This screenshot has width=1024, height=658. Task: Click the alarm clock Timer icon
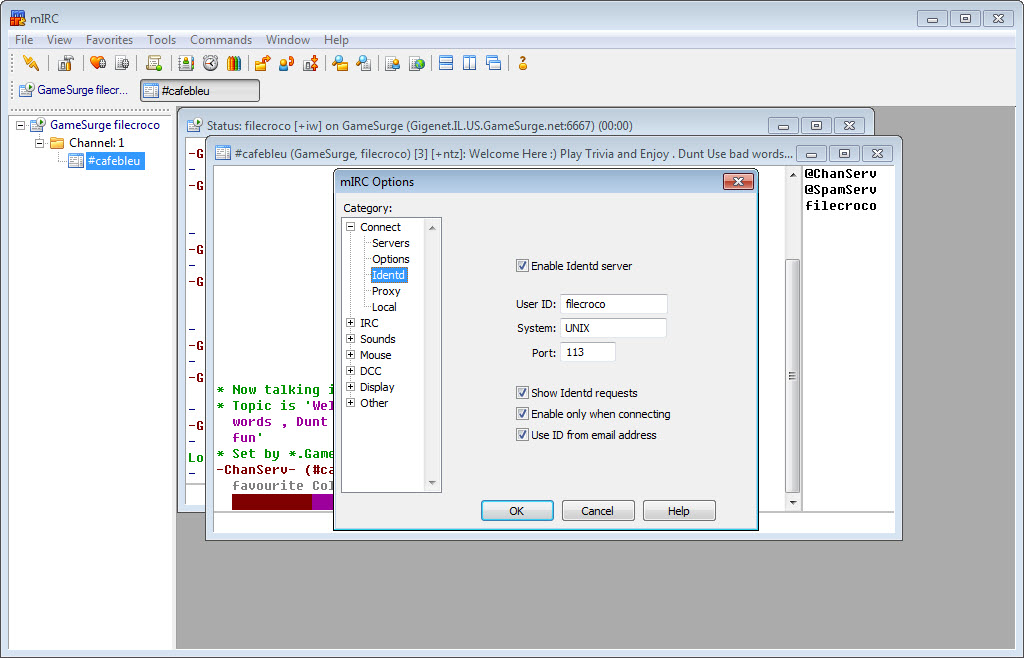[210, 63]
